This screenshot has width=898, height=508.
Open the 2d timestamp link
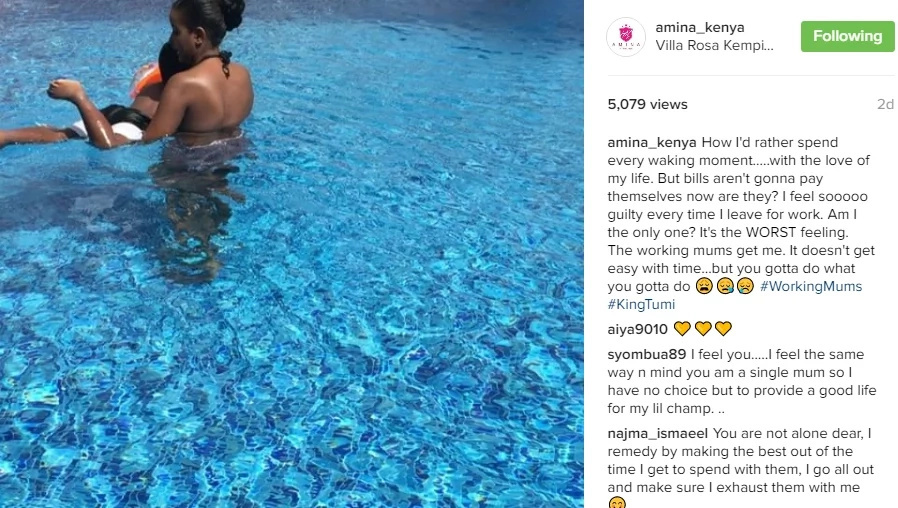tap(885, 104)
